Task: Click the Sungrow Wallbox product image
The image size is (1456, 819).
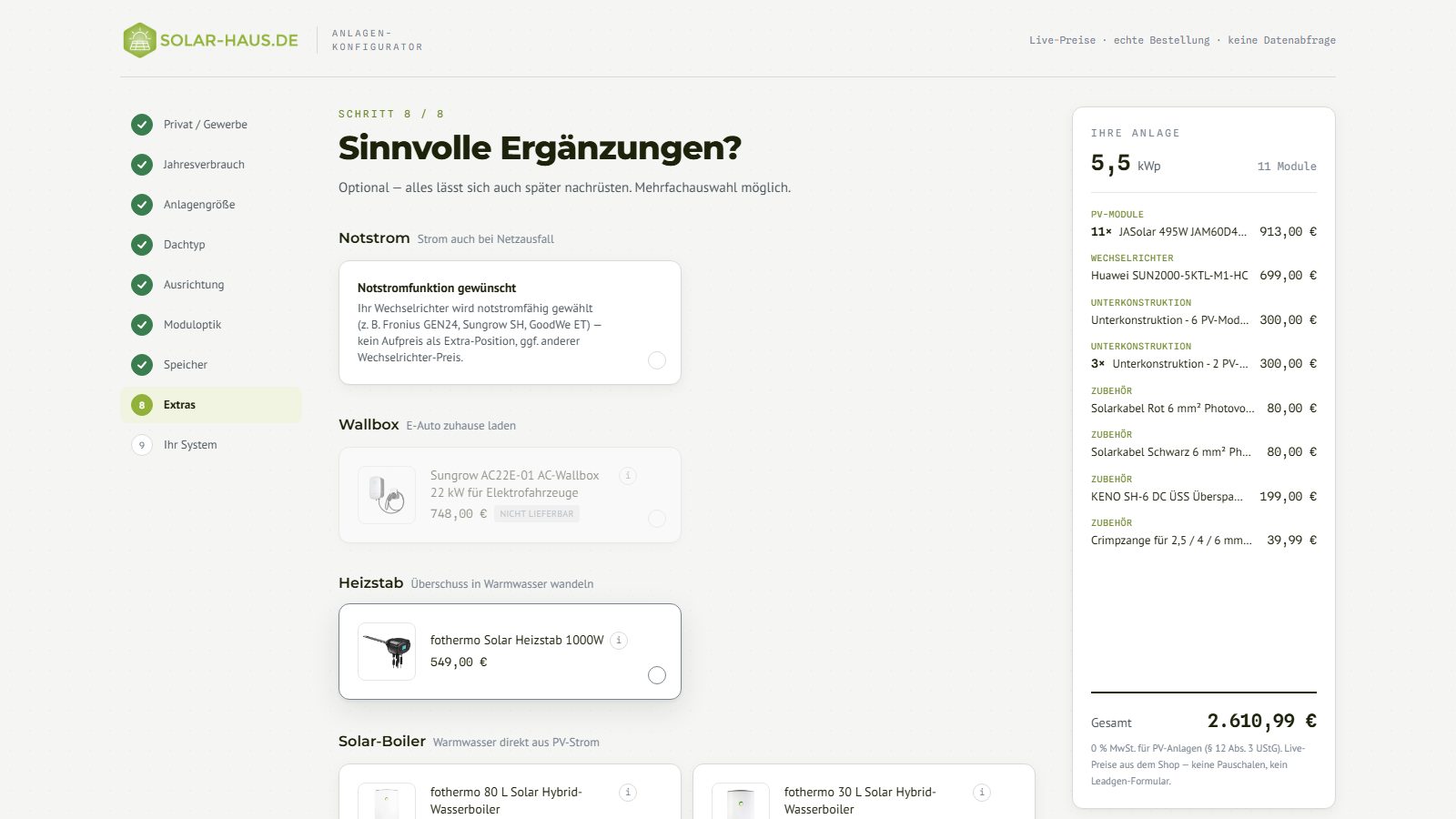Action: point(387,495)
